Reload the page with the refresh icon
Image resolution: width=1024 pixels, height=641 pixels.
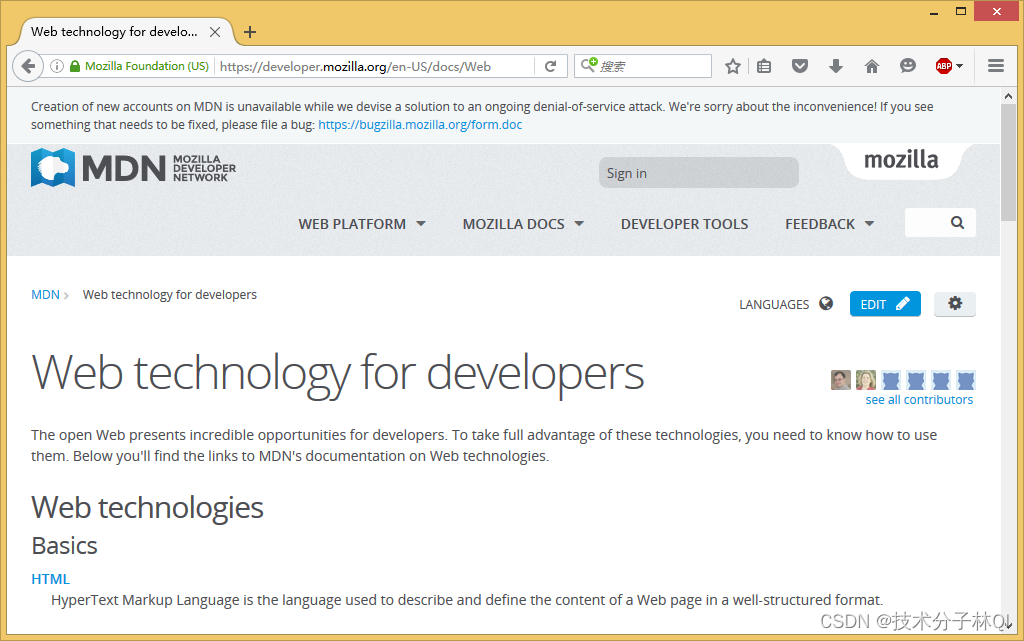tap(551, 66)
